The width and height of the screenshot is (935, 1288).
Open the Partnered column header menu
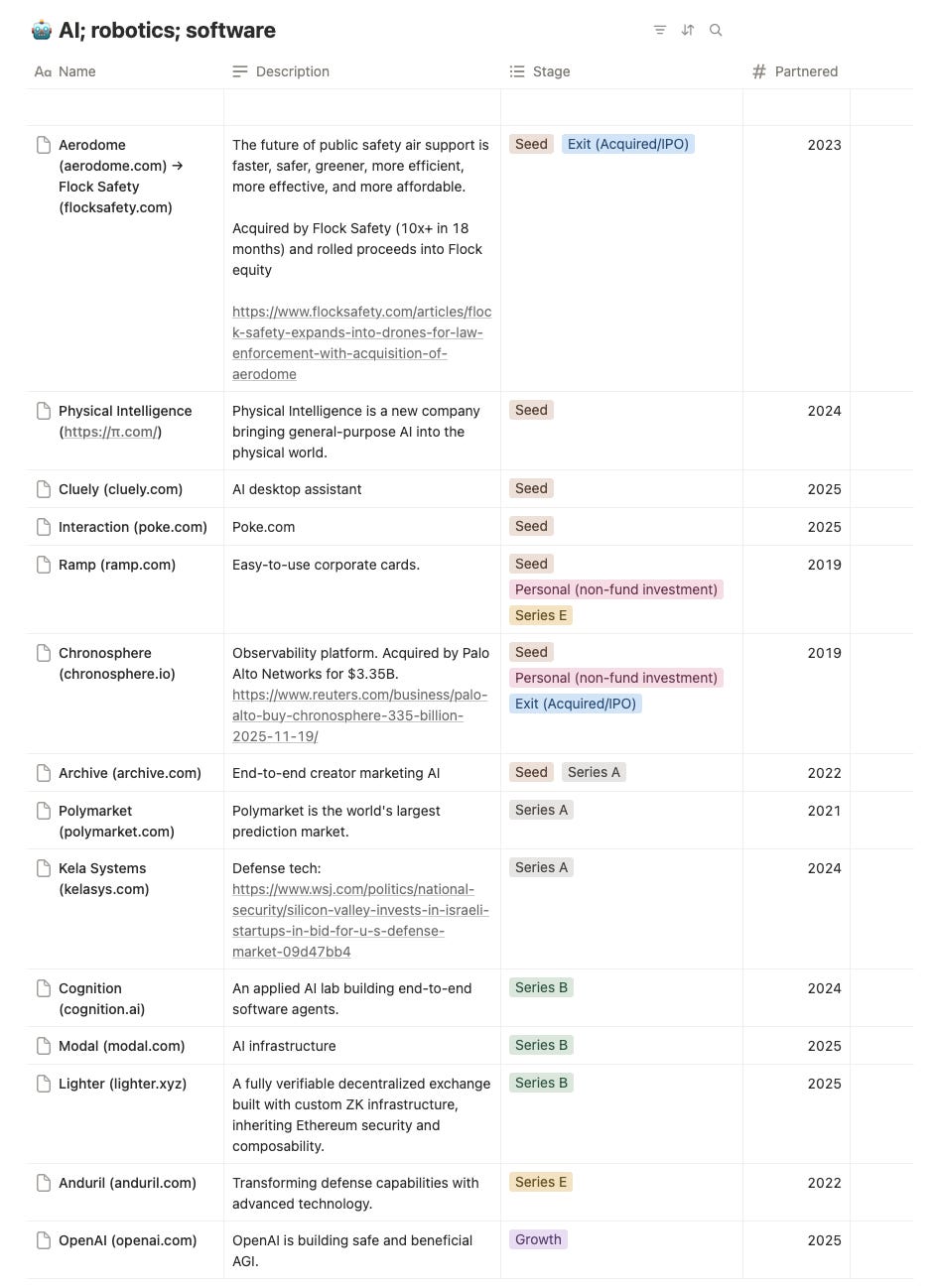pyautogui.click(x=806, y=71)
